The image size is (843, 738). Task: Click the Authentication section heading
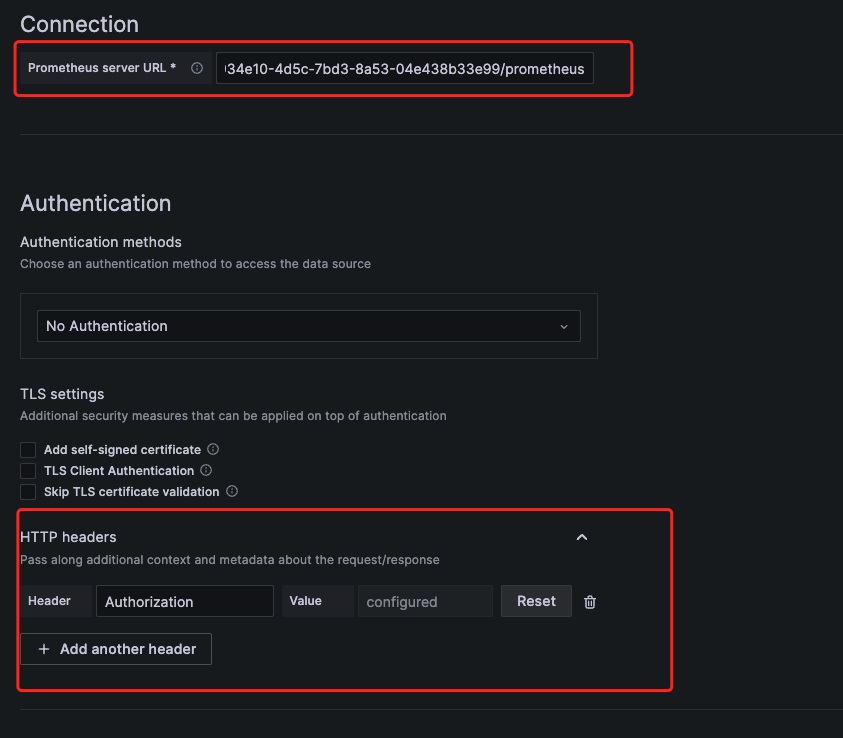coord(96,203)
